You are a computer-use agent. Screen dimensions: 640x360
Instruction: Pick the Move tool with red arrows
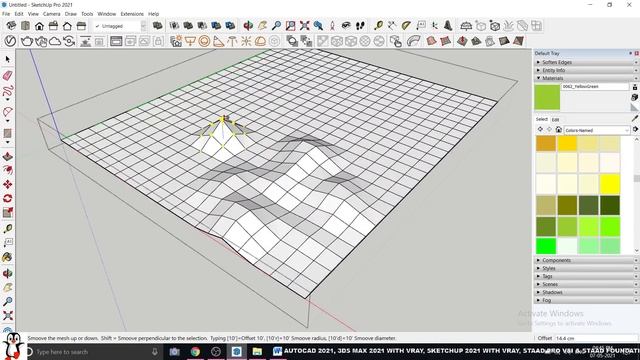click(7, 184)
